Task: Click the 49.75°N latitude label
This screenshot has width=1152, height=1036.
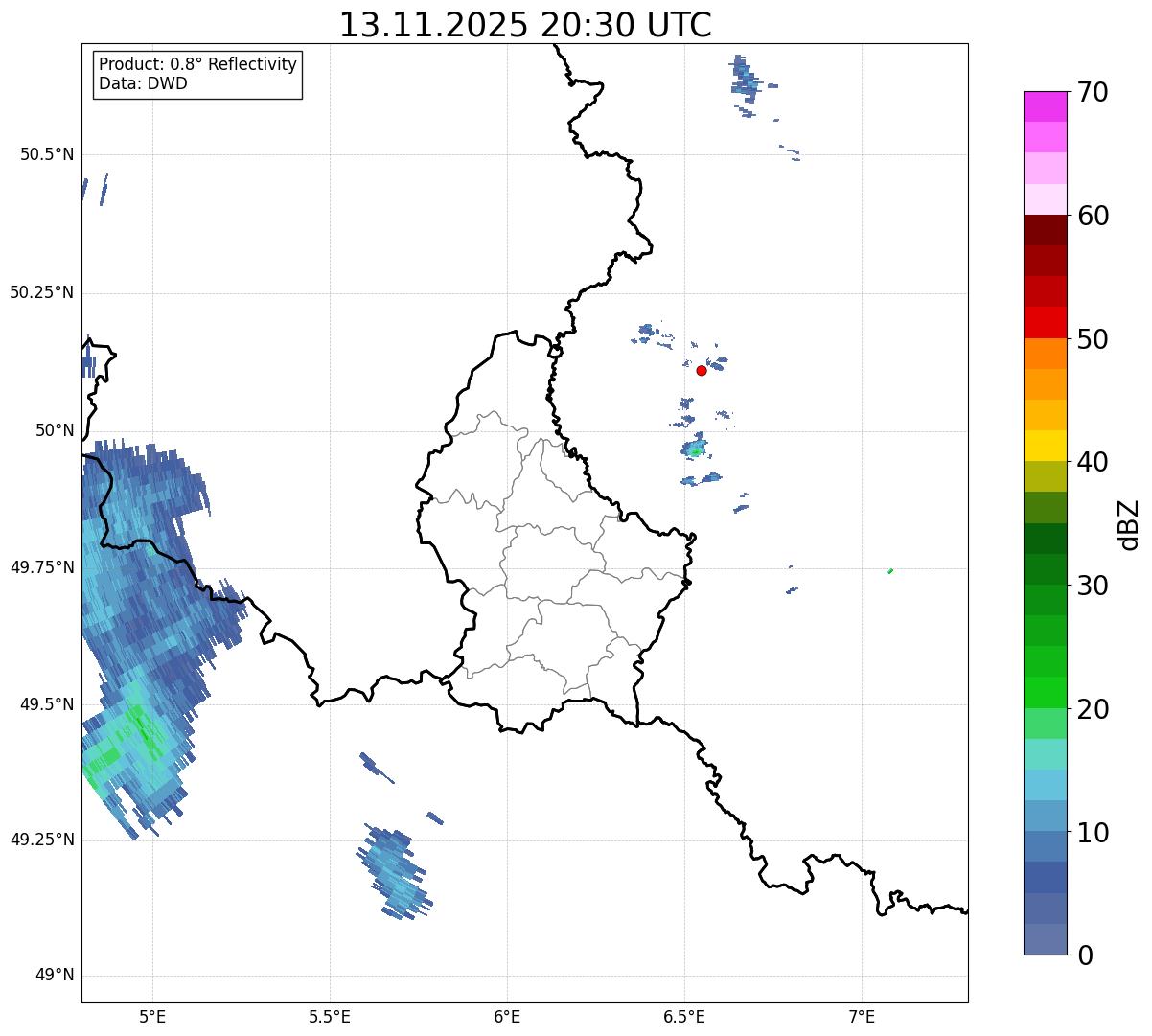Action: (x=41, y=567)
